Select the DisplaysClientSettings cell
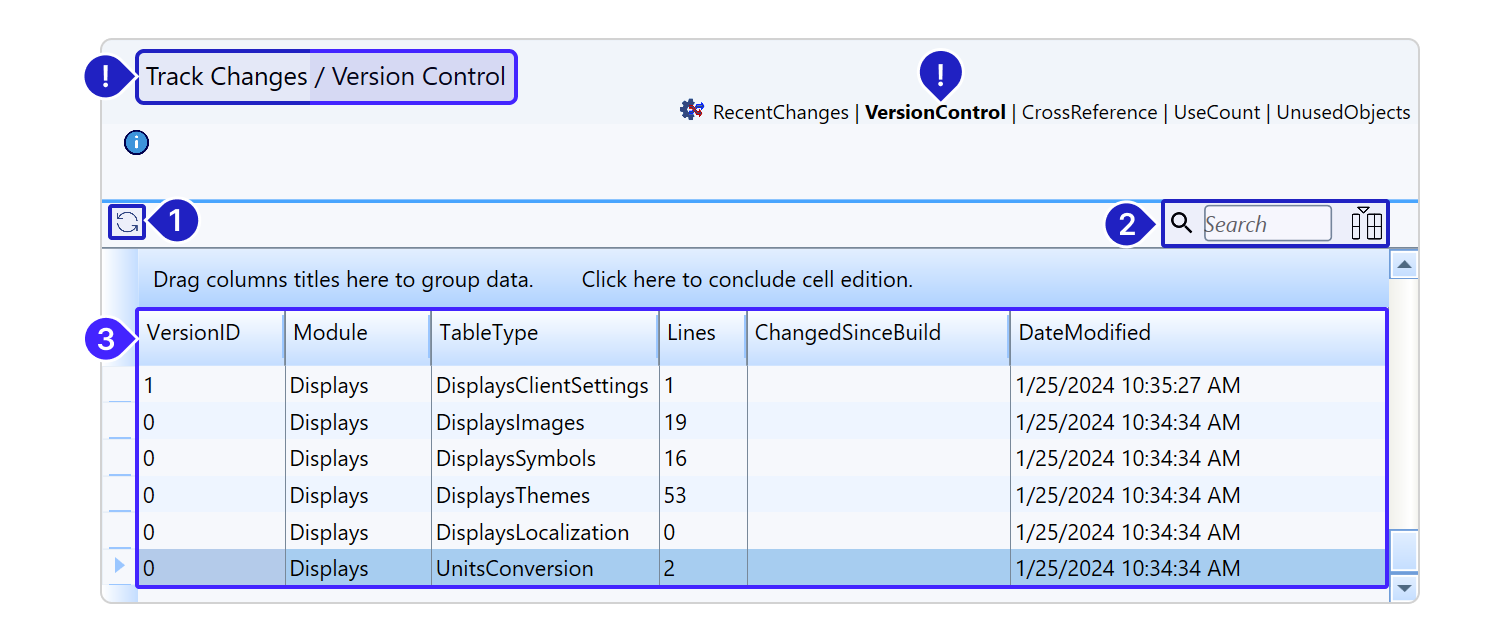1498x642 pixels. 542,386
